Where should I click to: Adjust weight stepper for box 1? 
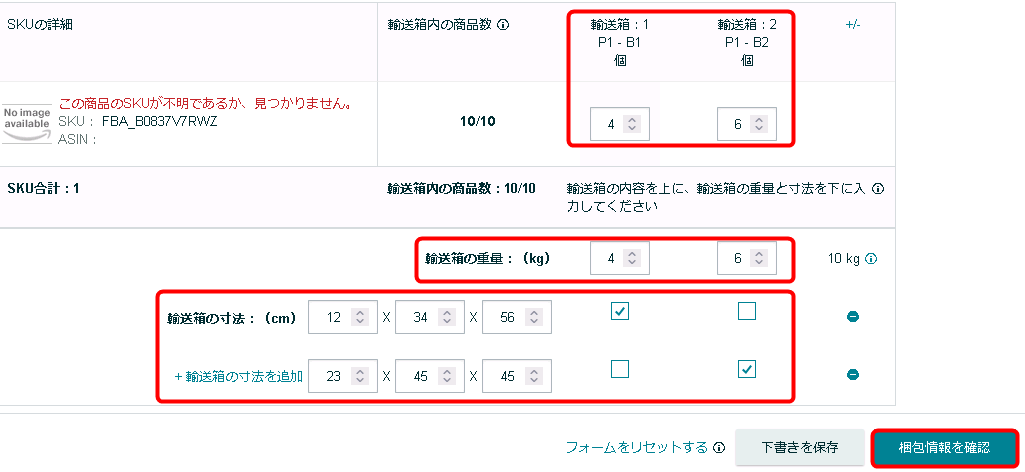(x=632, y=258)
